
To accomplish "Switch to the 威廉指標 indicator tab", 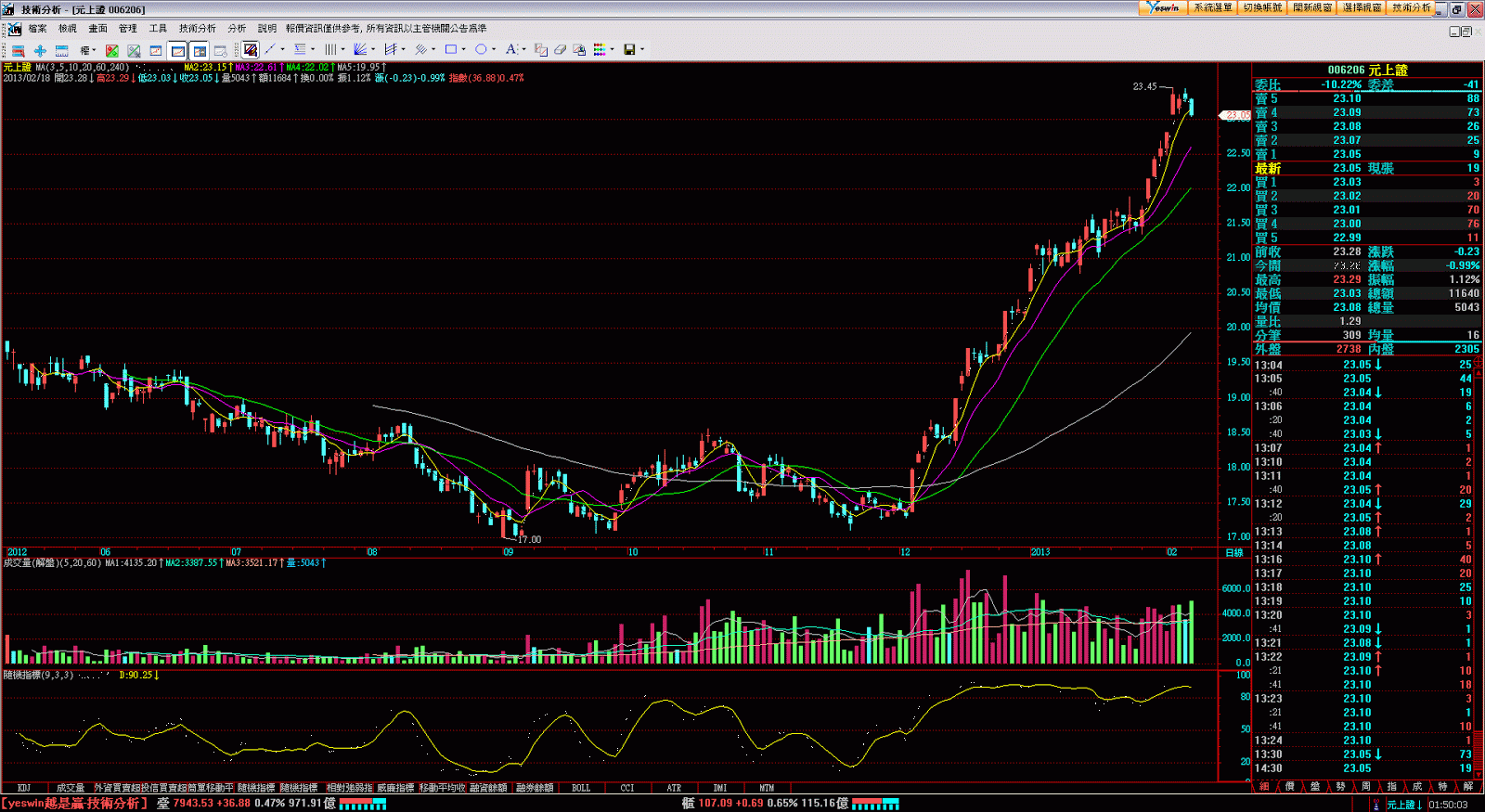I will point(395,788).
